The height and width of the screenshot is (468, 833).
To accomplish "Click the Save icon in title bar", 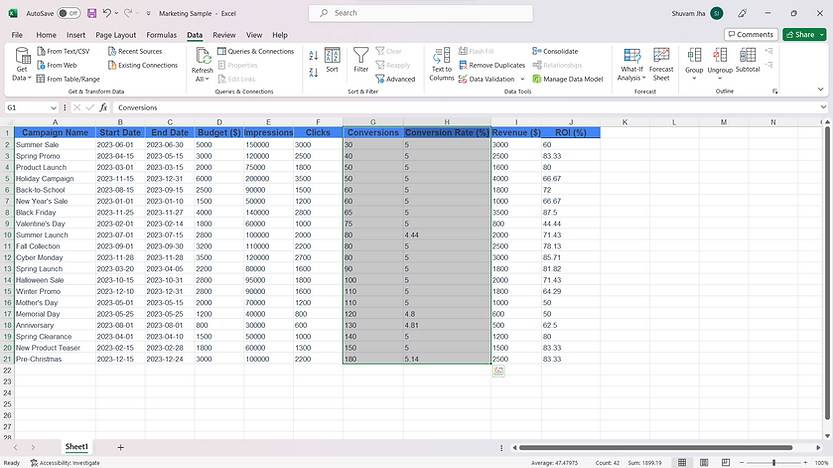I will click(92, 13).
